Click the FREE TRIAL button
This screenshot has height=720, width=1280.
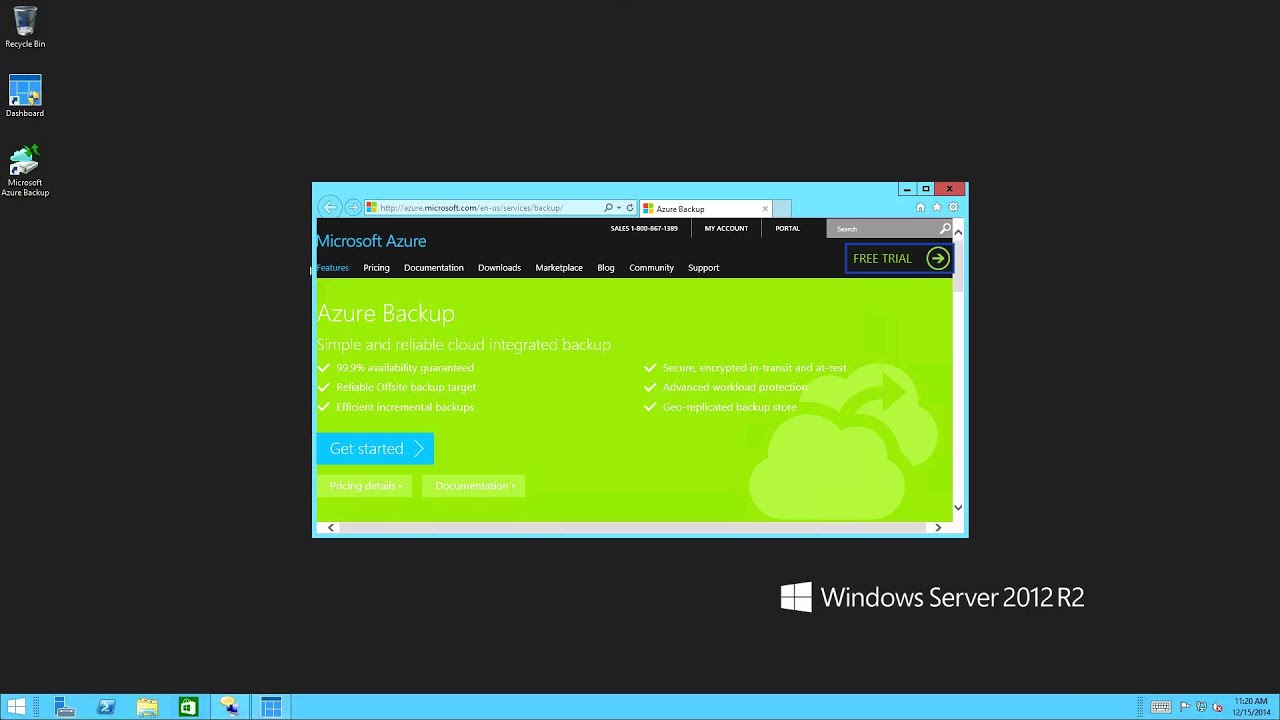click(899, 258)
